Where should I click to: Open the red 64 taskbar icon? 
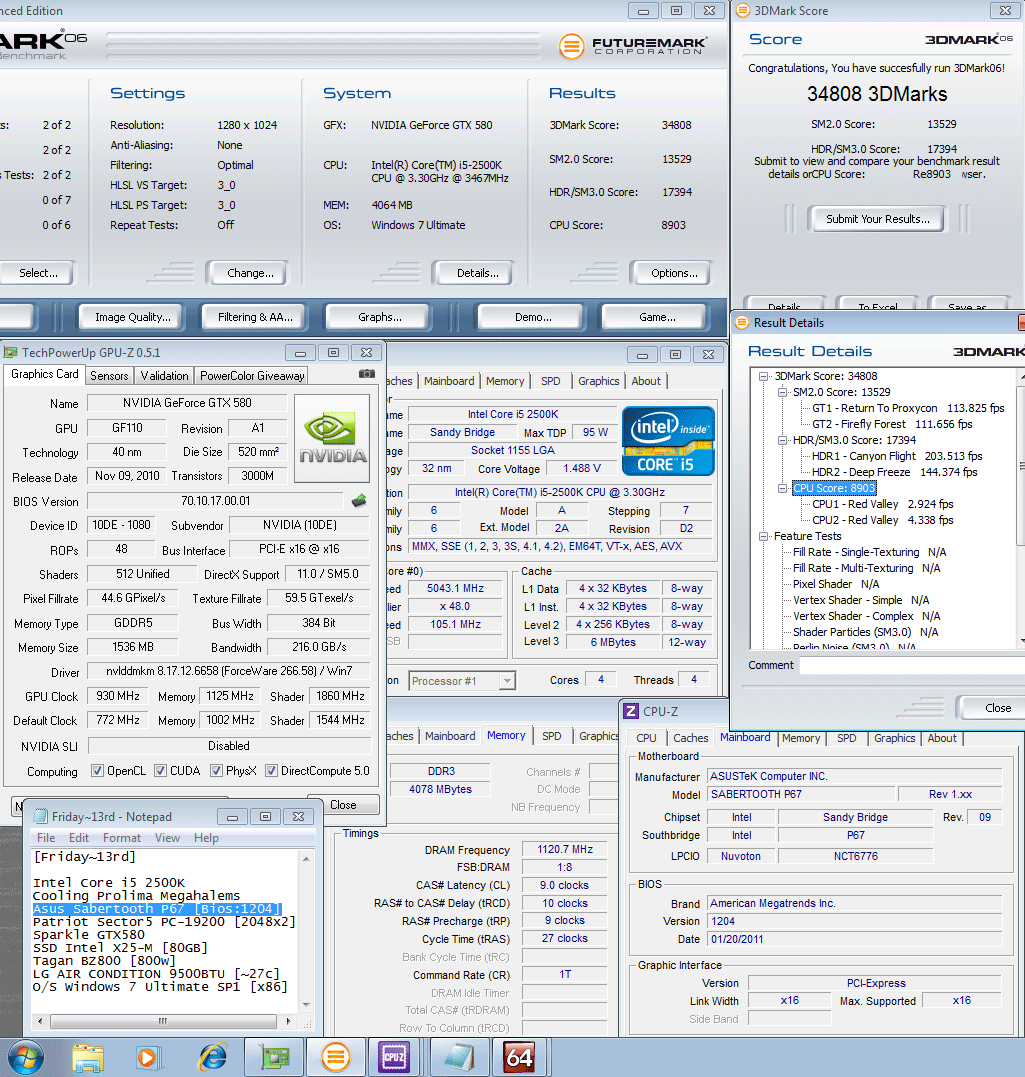pos(519,1056)
